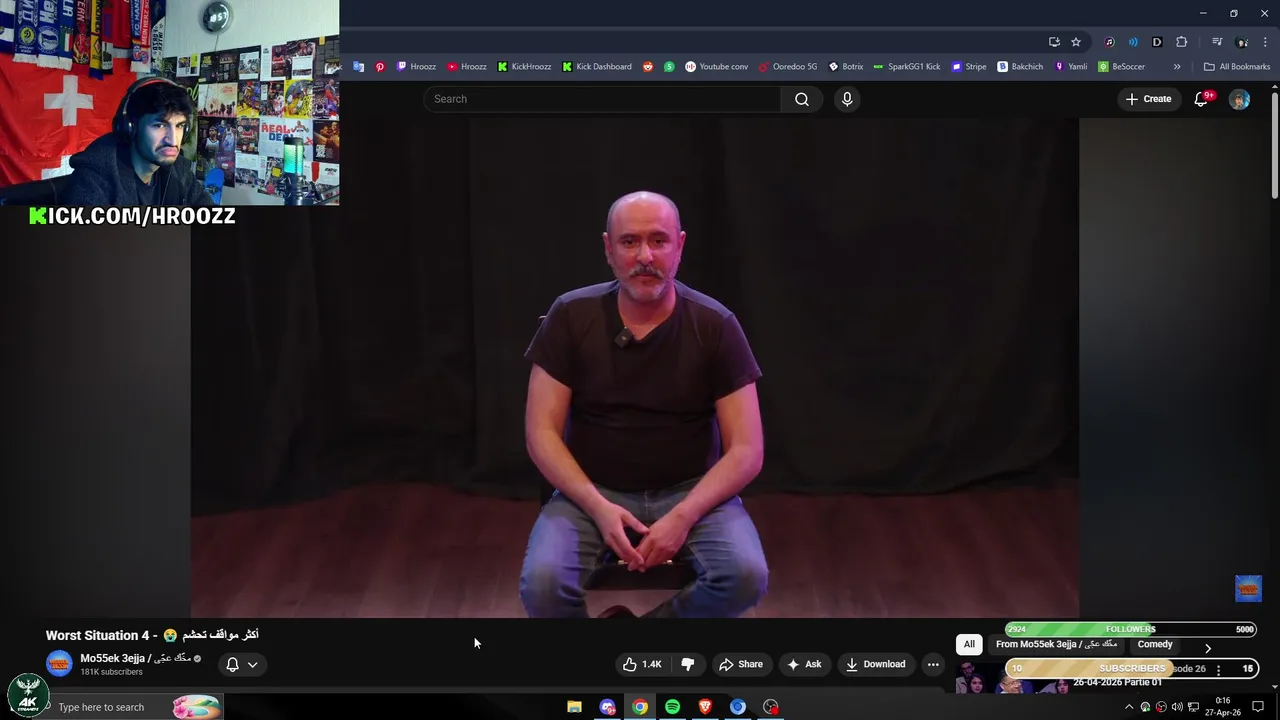1280x720 pixels.
Task: Open the Youtube conv bookmark
Action: [x=716, y=67]
